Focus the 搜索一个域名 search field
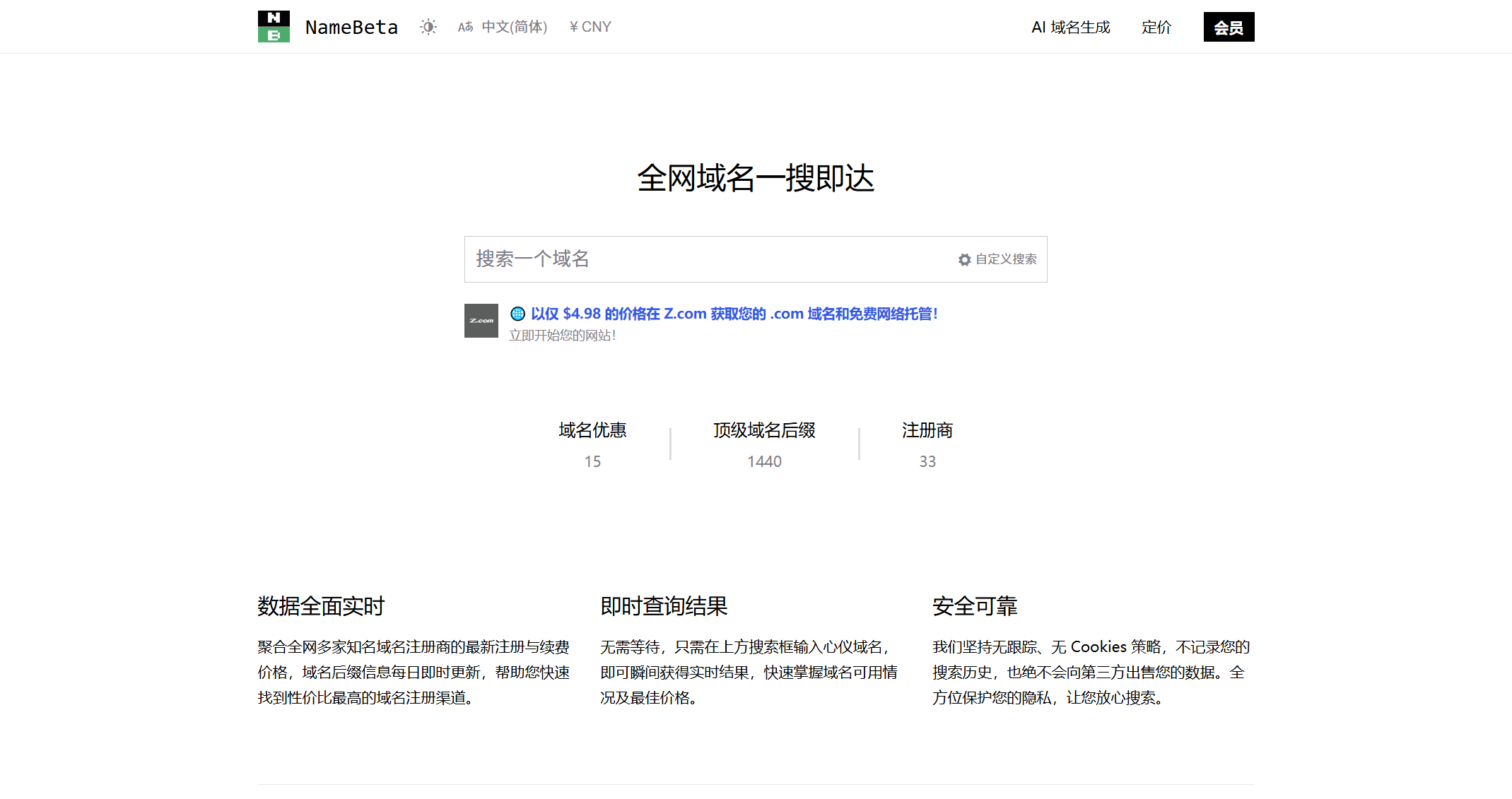The image size is (1512, 799). pyautogui.click(x=707, y=259)
